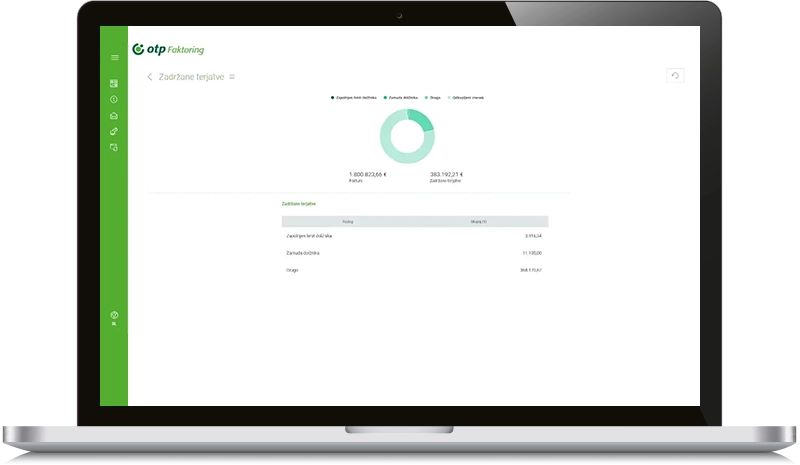Switch language using SL label in sidebar

[114, 325]
